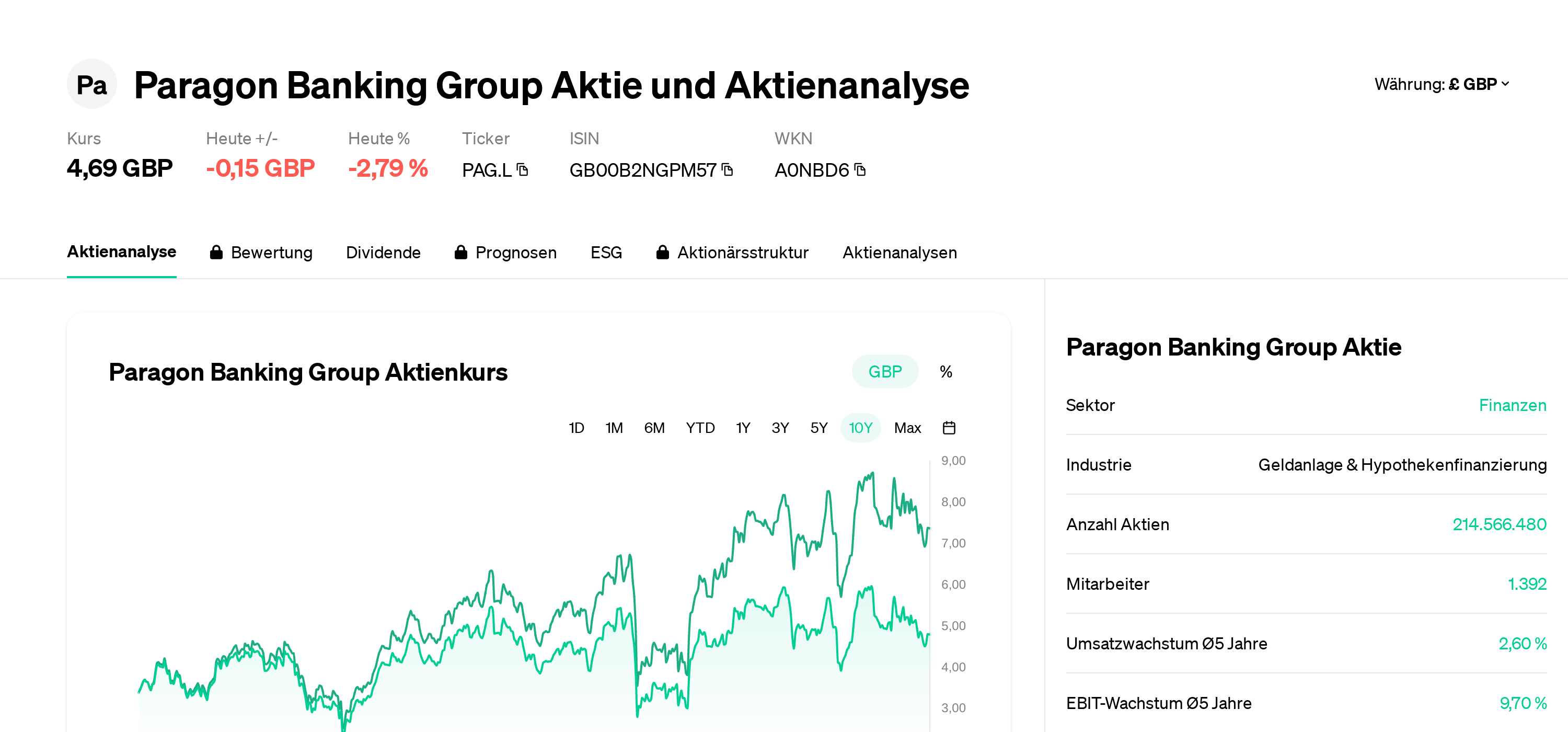The image size is (1568, 732).
Task: Copy the ISIN GB00B2NGPM57
Action: coord(728,170)
